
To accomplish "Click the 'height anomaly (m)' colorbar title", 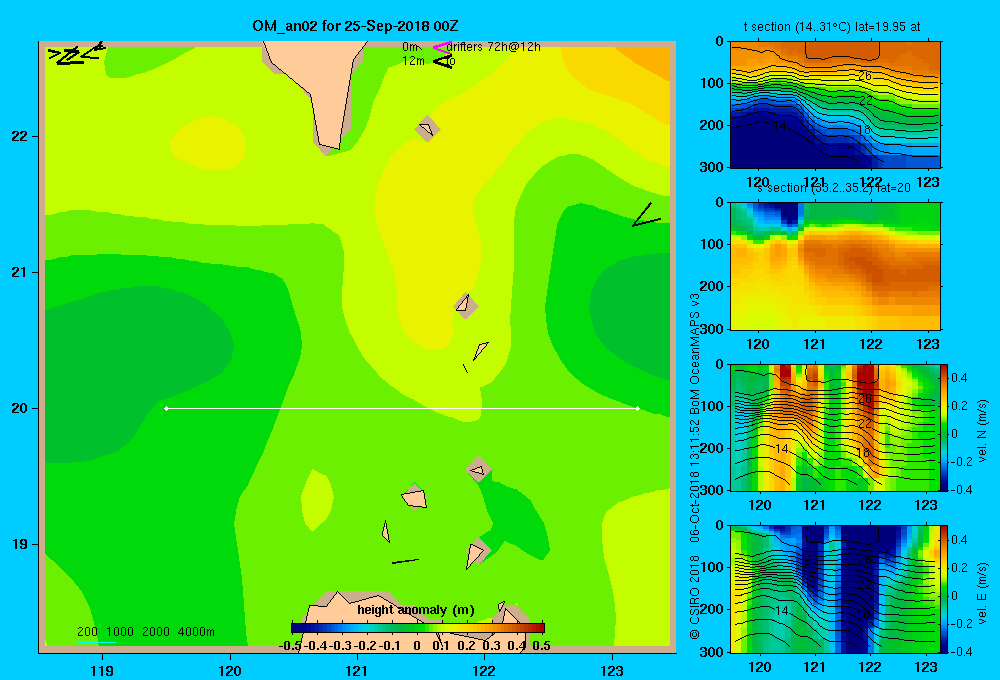I will tap(416, 610).
